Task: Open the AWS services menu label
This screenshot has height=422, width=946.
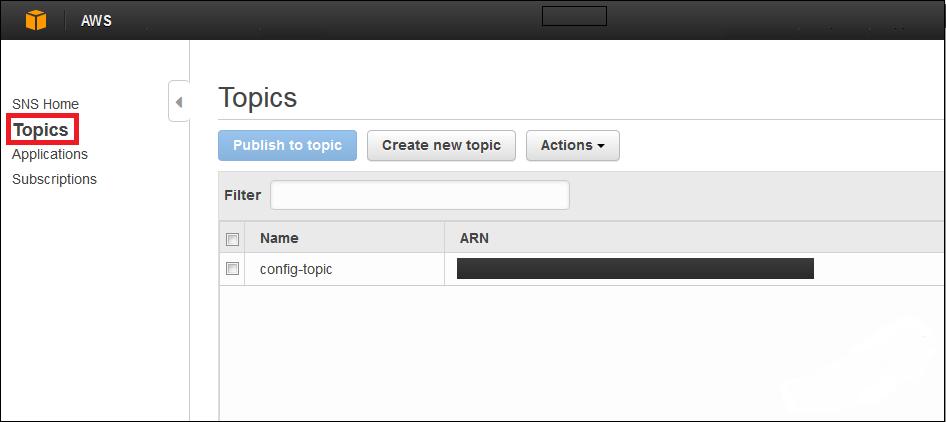Action: (x=97, y=21)
